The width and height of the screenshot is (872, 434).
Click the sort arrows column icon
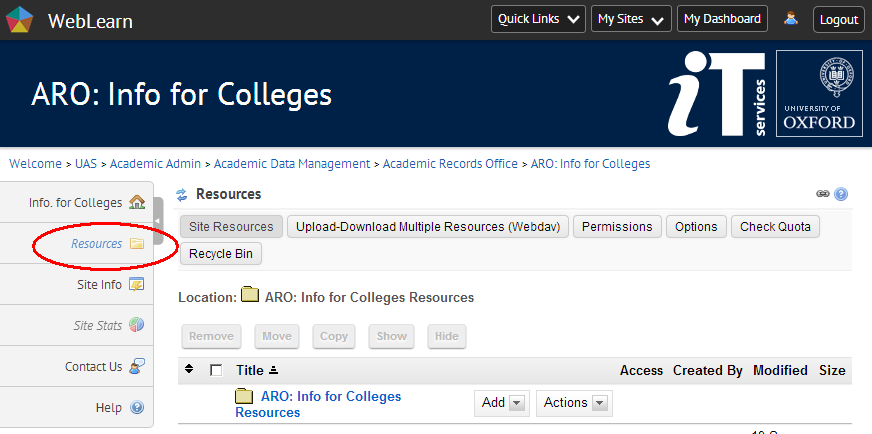(x=190, y=370)
